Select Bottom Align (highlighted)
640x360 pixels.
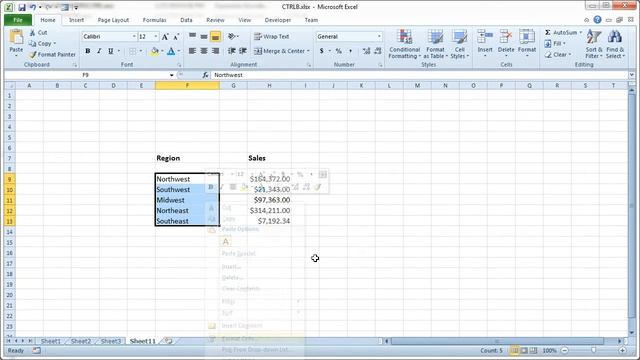216,37
